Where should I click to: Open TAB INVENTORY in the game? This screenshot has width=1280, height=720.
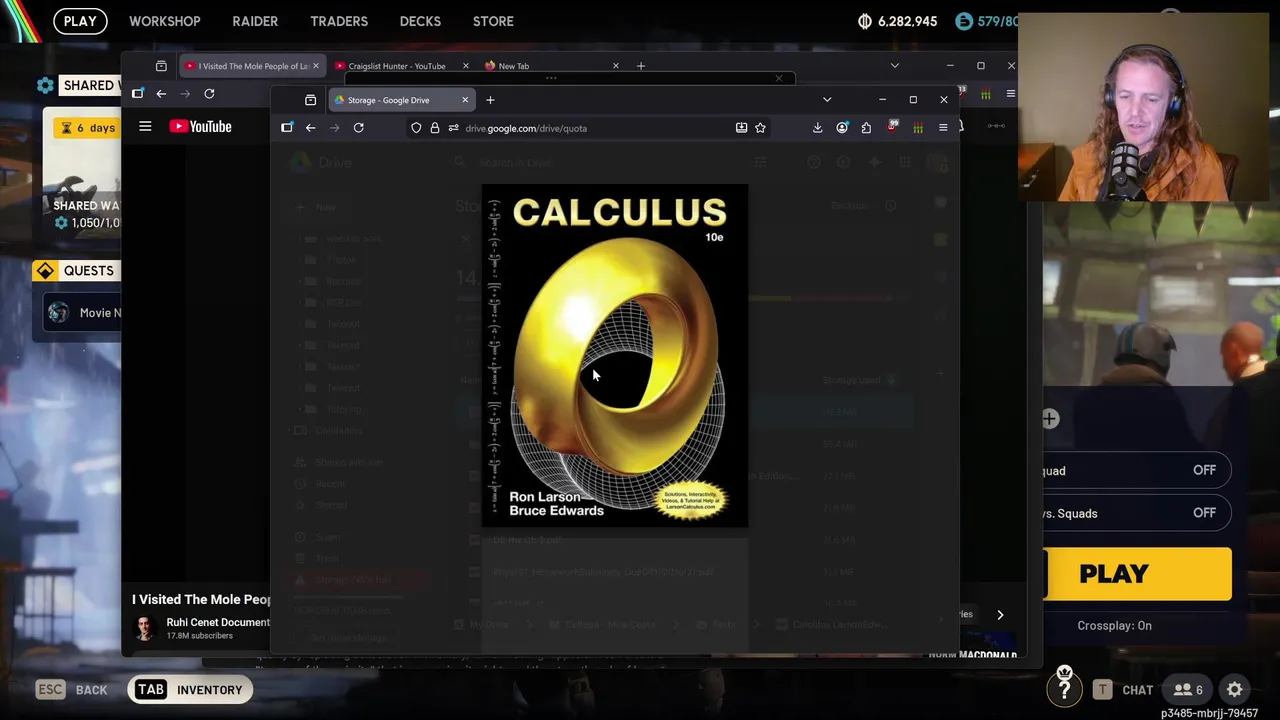pyautogui.click(x=190, y=690)
